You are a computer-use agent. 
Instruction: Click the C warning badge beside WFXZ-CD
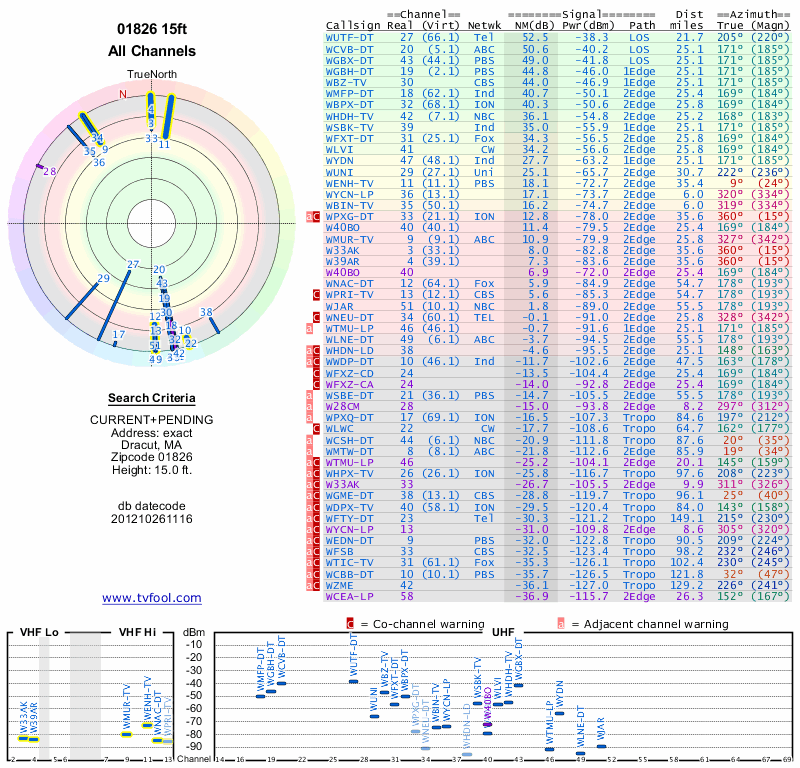[316, 373]
